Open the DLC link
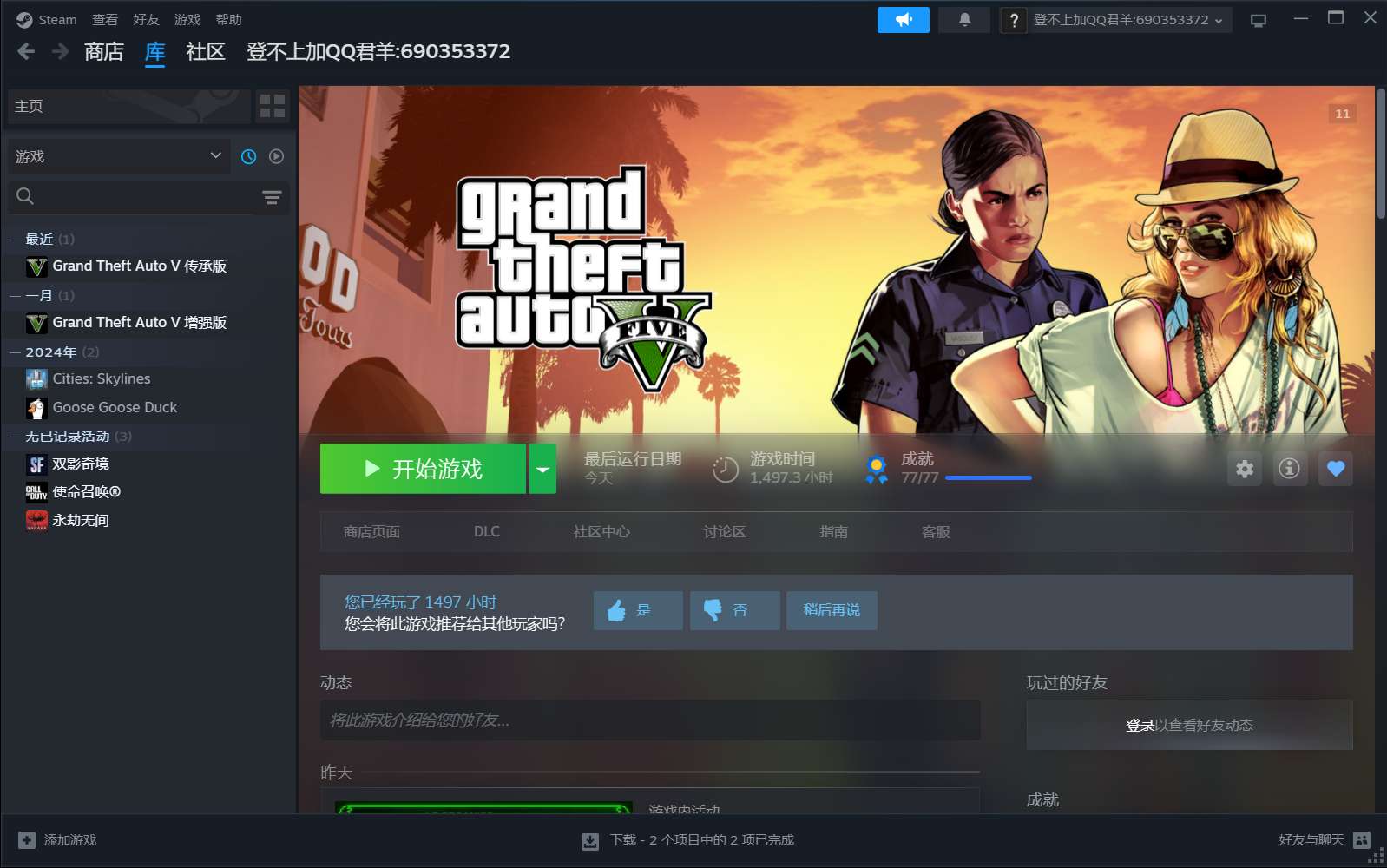The width and height of the screenshot is (1387, 868). [487, 531]
